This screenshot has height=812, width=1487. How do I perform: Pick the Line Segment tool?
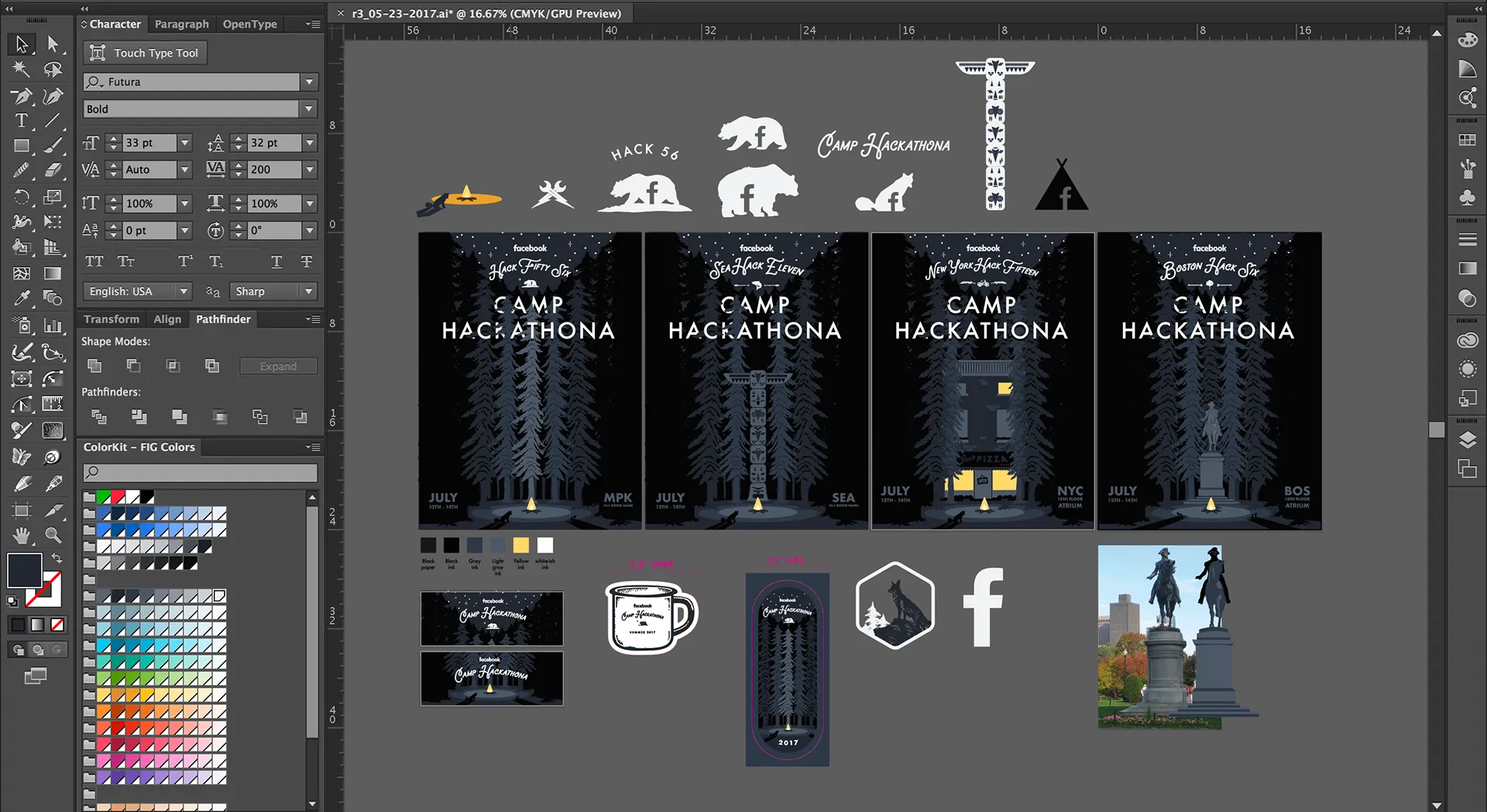53,121
